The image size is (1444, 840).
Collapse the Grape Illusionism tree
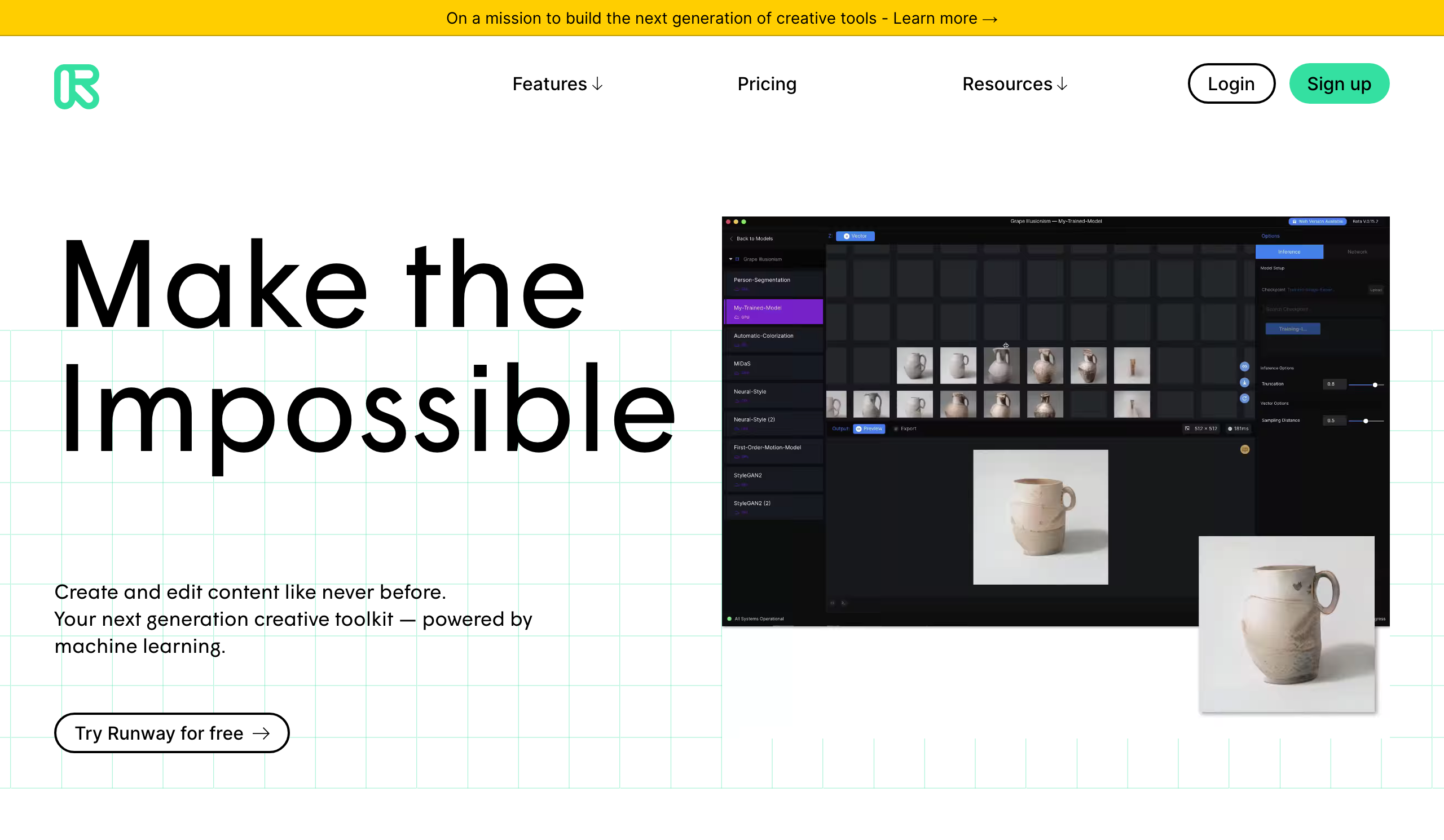tap(730, 259)
